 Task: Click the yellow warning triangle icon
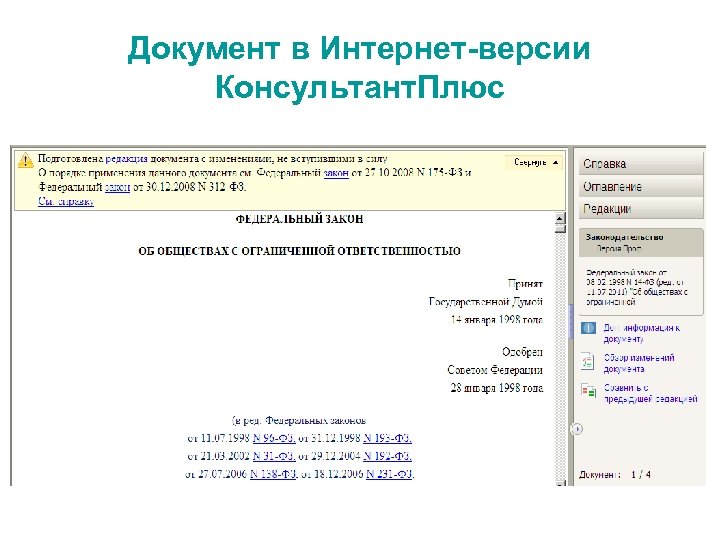pos(25,160)
